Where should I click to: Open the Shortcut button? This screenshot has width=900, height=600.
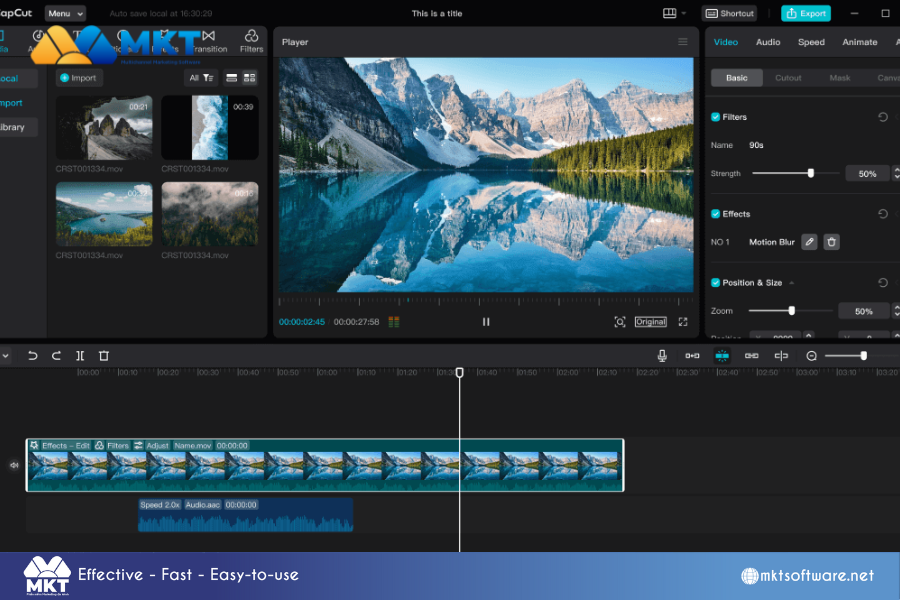coord(730,13)
